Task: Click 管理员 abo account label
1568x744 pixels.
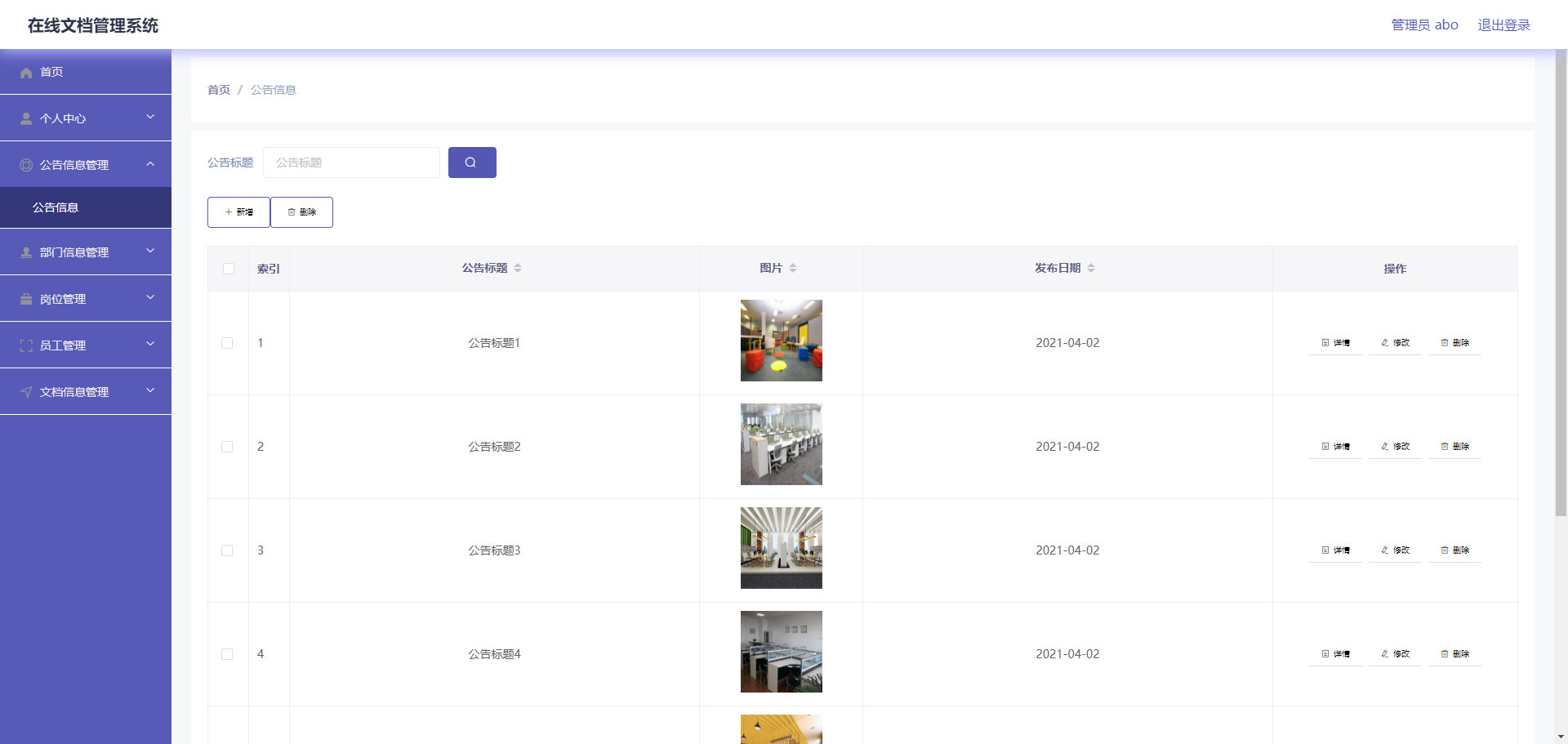Action: tap(1425, 25)
